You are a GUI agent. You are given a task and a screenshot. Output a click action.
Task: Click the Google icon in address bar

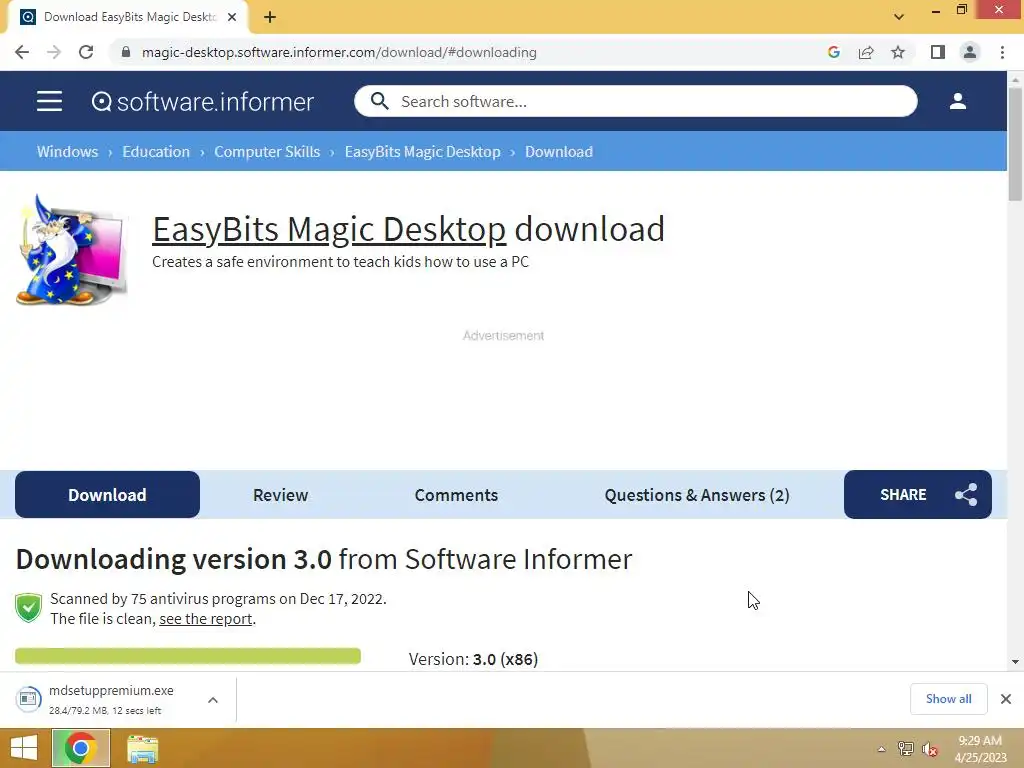pos(833,52)
